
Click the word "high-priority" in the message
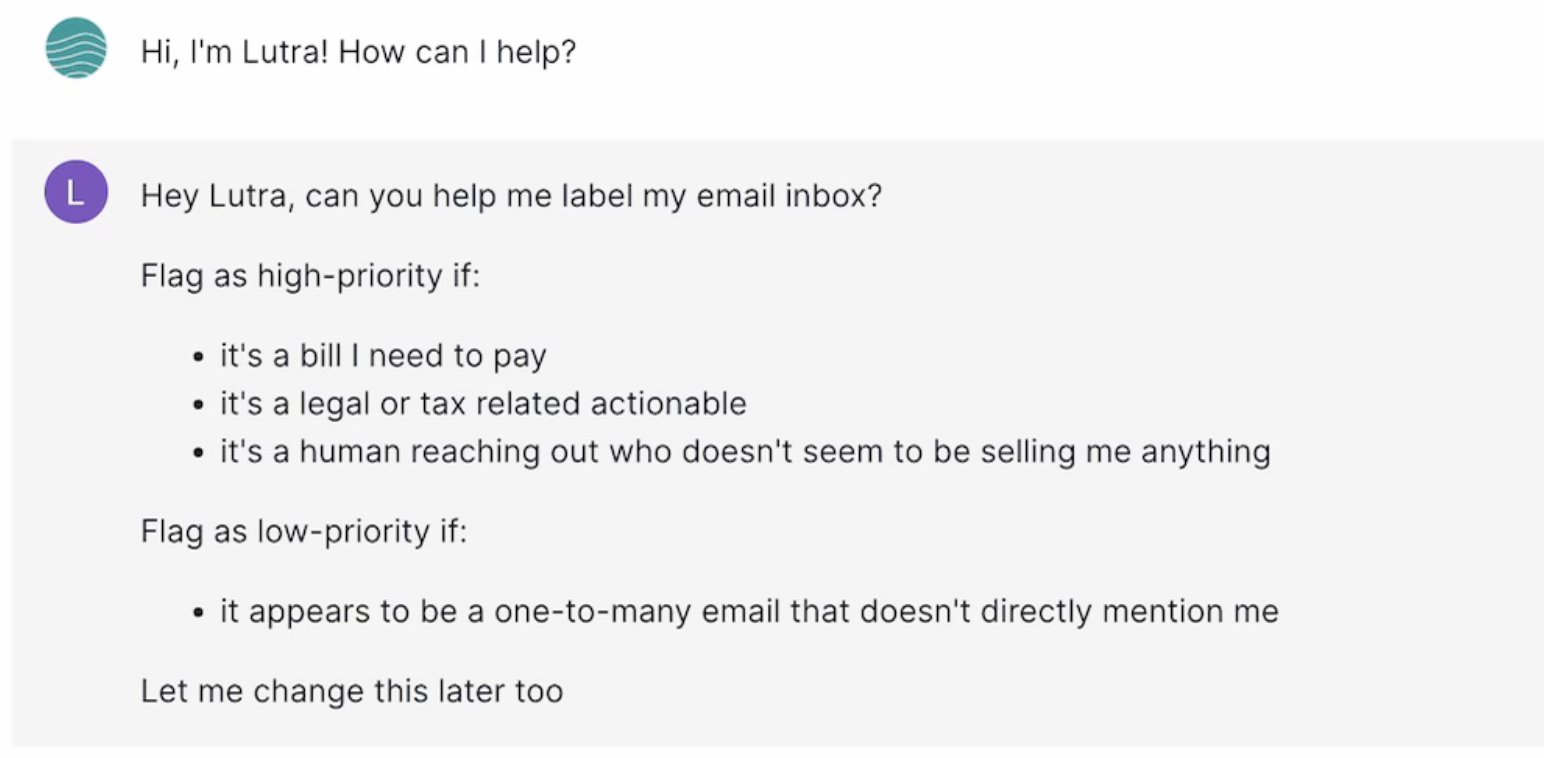(x=349, y=275)
